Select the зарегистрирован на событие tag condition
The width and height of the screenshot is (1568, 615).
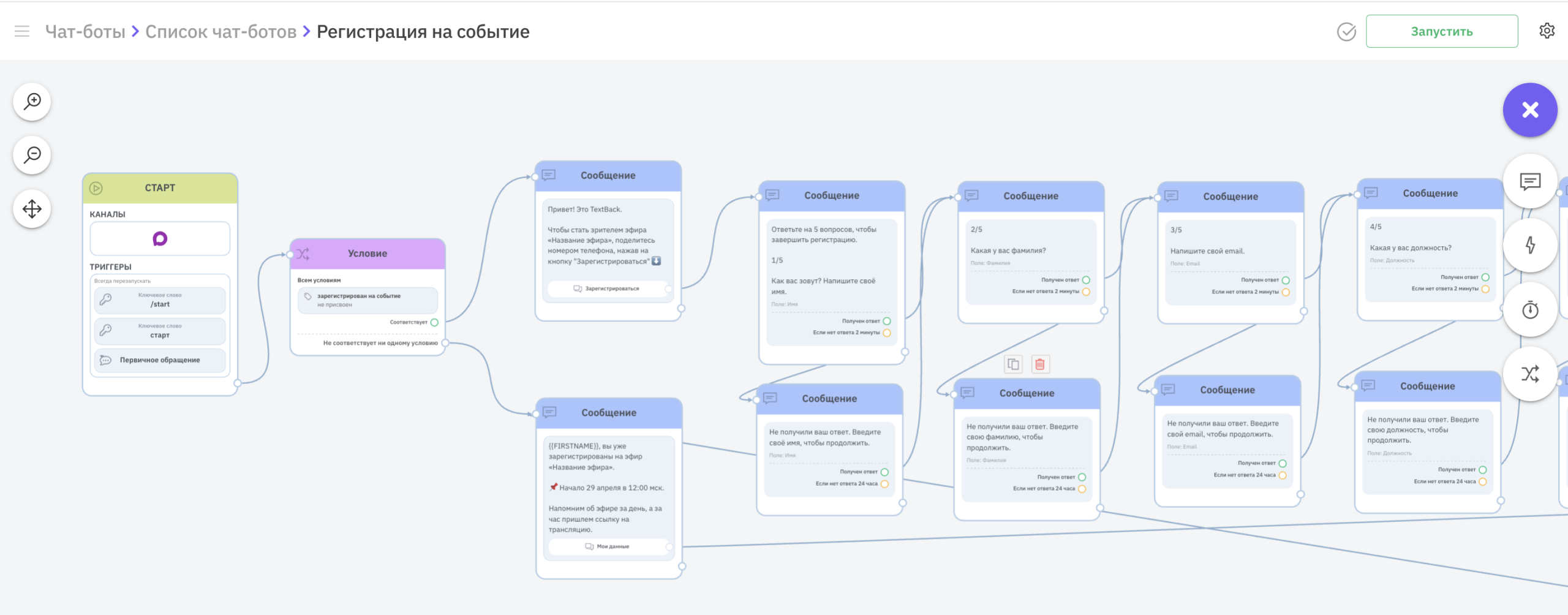[367, 300]
